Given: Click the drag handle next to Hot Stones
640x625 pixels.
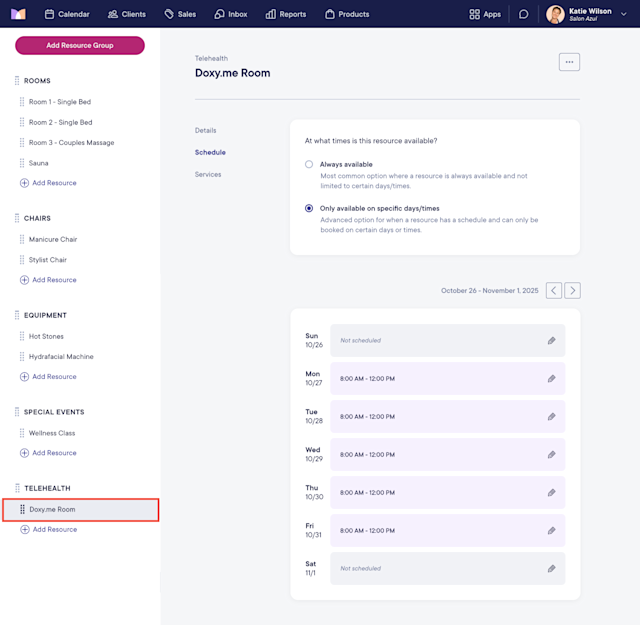Looking at the screenshot, I should point(22,336).
